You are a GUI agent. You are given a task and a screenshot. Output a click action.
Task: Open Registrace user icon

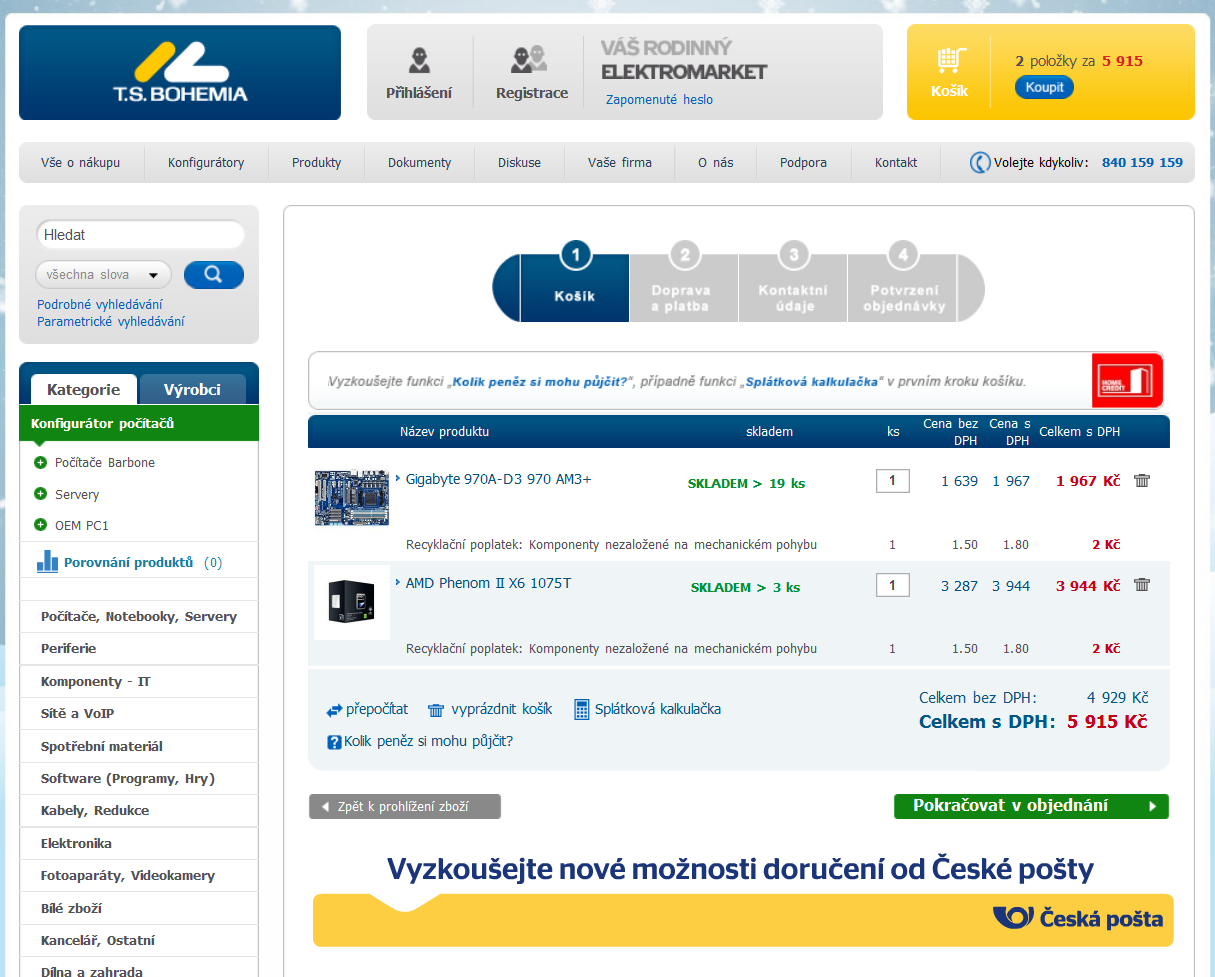tap(529, 60)
